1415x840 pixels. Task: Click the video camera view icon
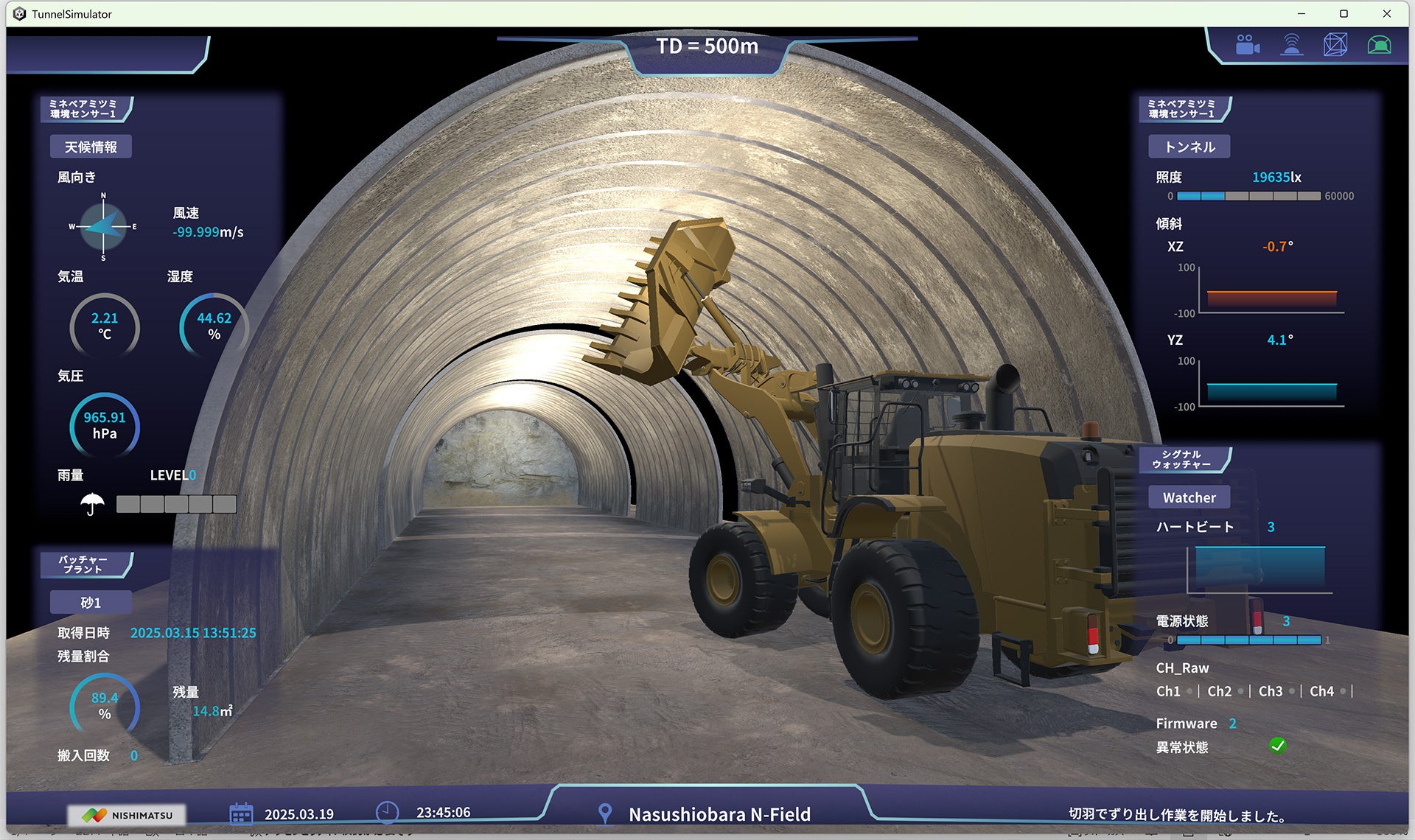[1247, 45]
